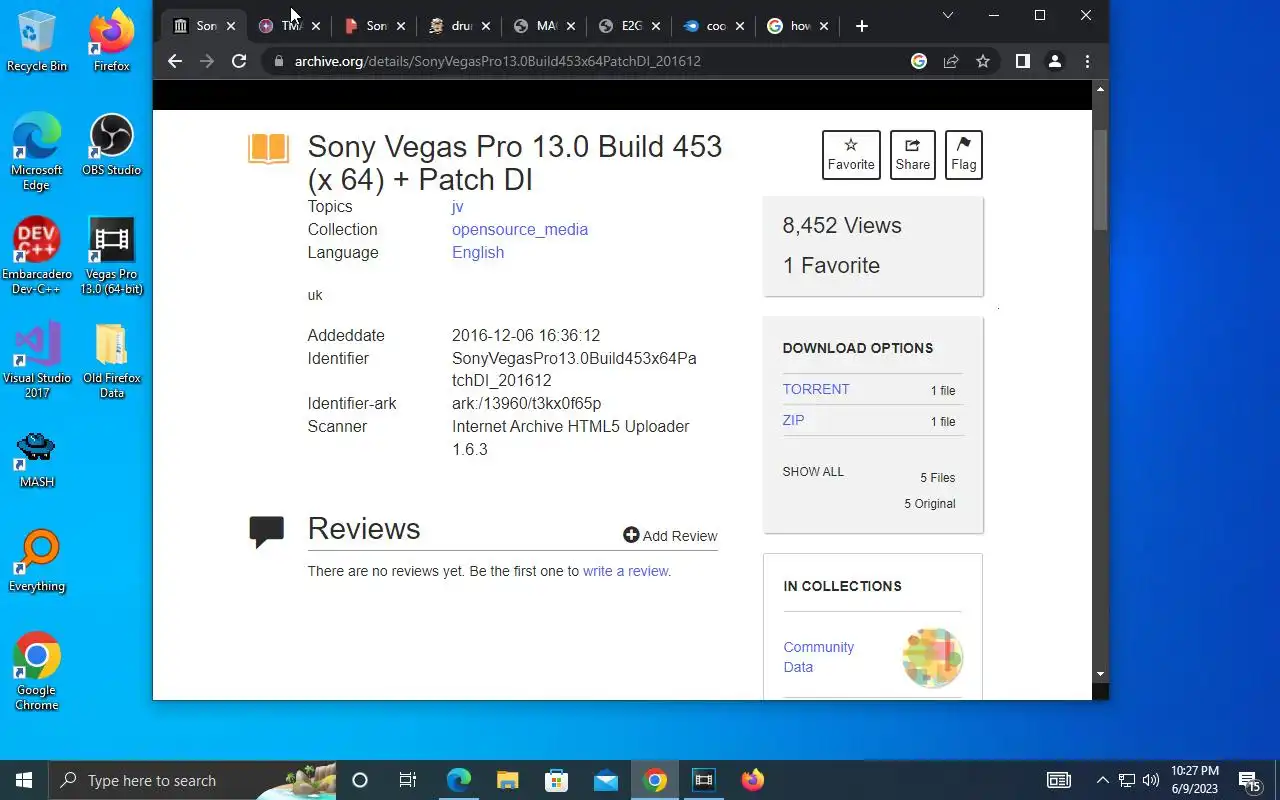
Task: Open Mail app from taskbar
Action: [x=605, y=780]
